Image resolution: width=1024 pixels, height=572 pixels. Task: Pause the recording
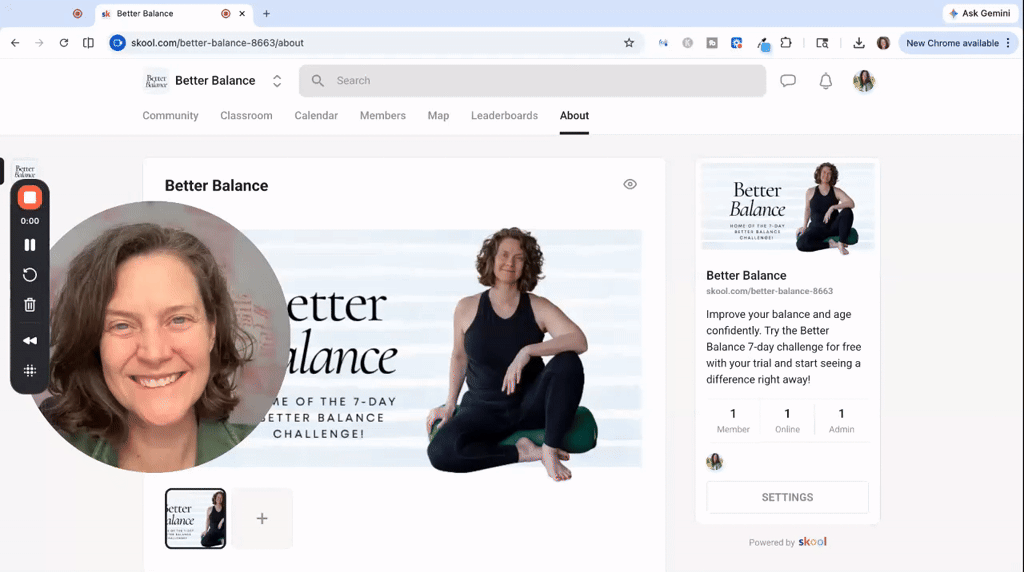(29, 245)
